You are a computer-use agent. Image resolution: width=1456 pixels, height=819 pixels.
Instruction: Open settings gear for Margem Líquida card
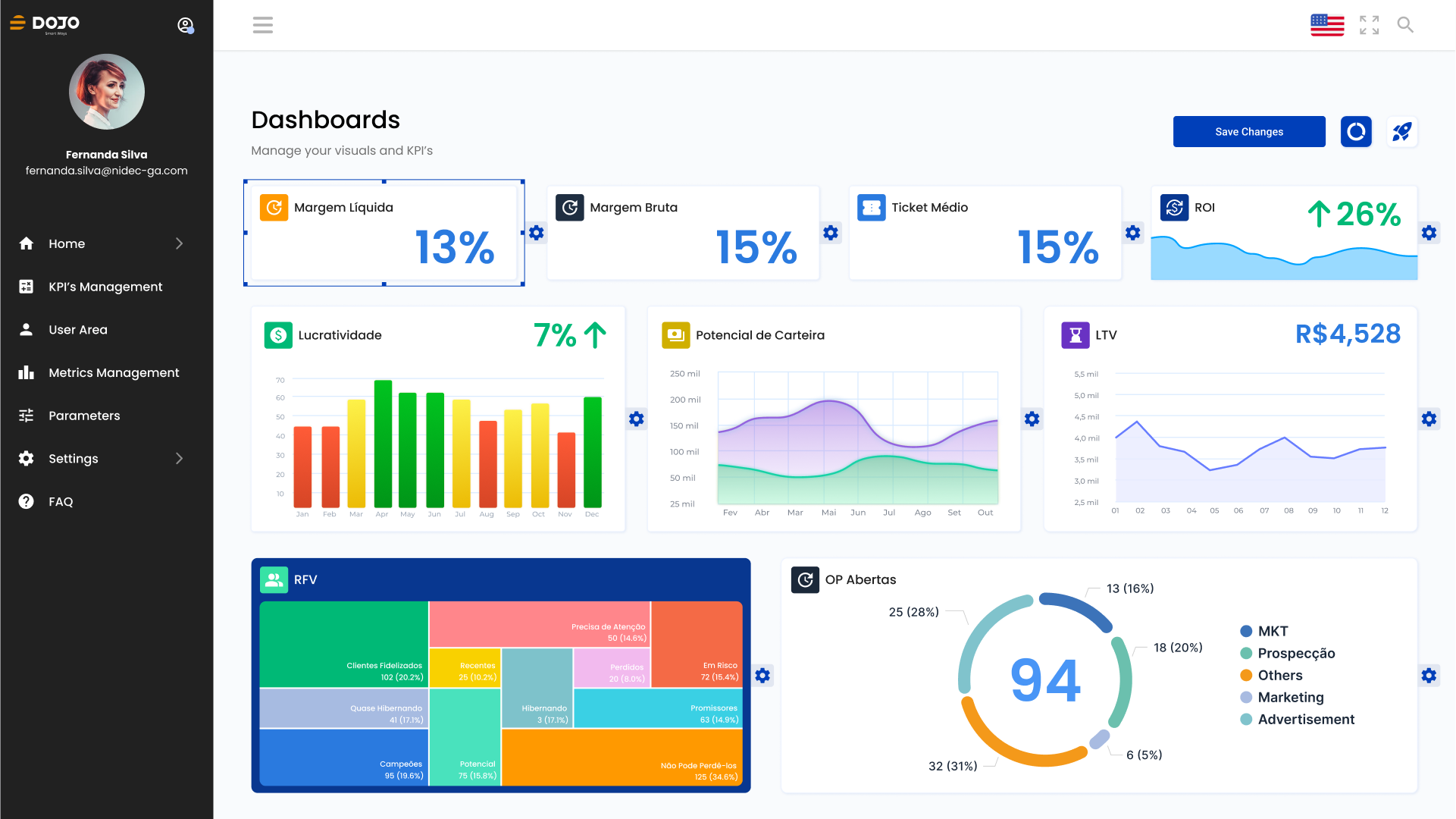537,233
